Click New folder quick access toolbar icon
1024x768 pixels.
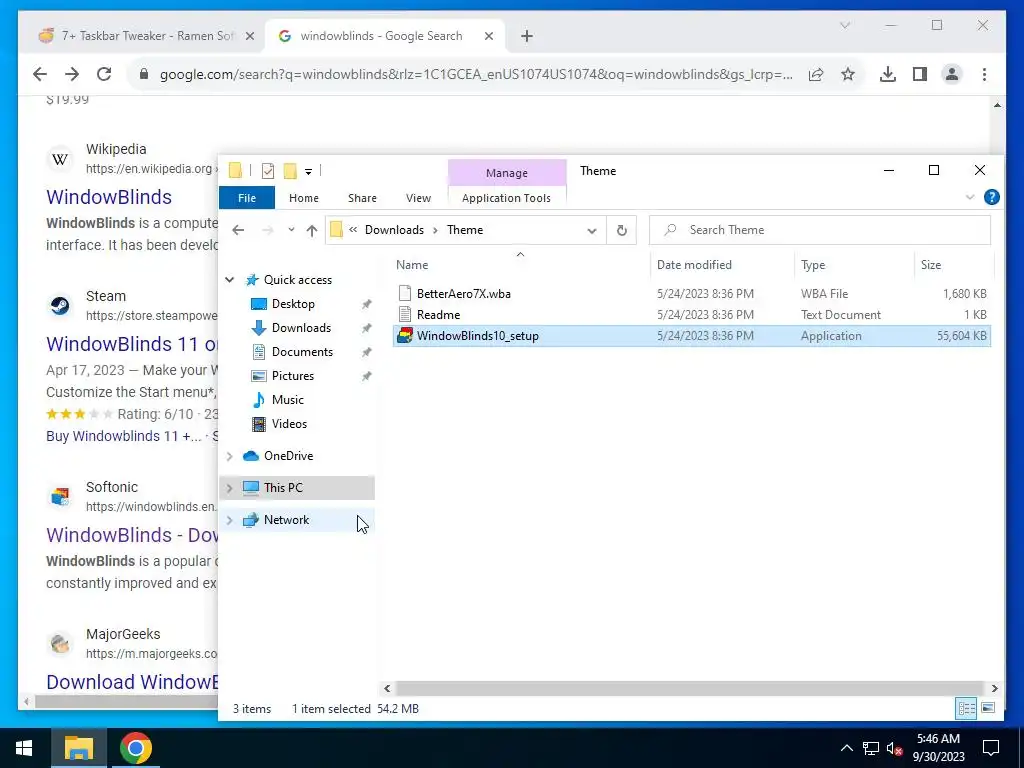pyautogui.click(x=290, y=171)
